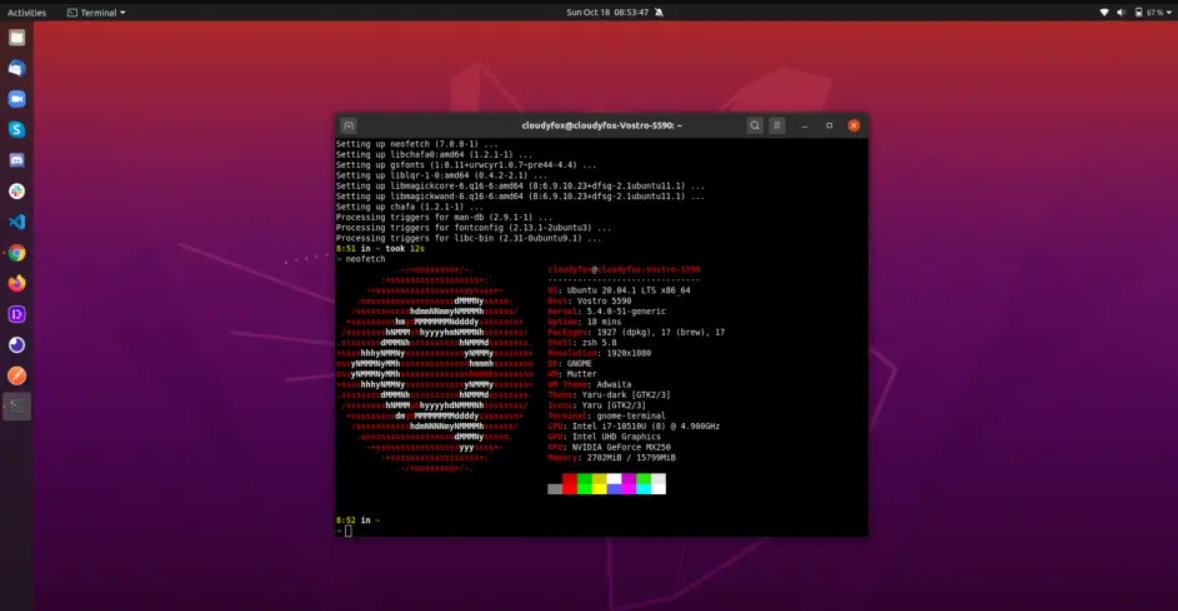This screenshot has height=611, width=1178.
Task: Open Visual Studio Code from the dock
Action: [17, 222]
